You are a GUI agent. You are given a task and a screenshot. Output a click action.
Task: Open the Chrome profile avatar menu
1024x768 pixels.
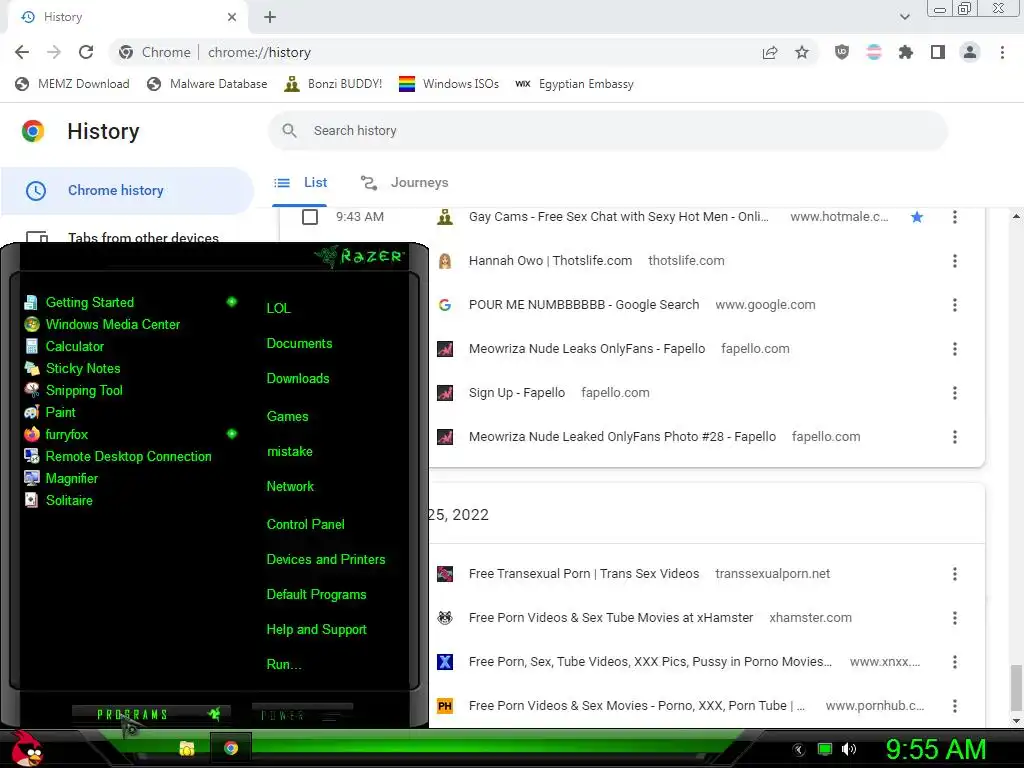point(970,52)
